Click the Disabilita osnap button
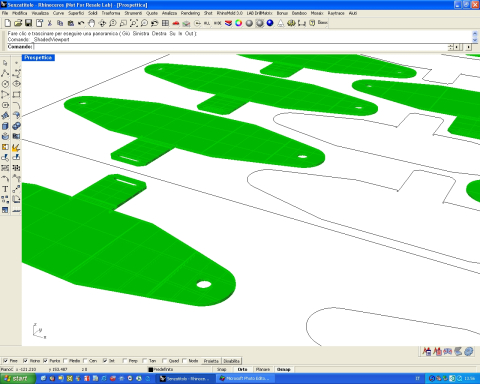This screenshot has height=384, width=480. [231, 361]
